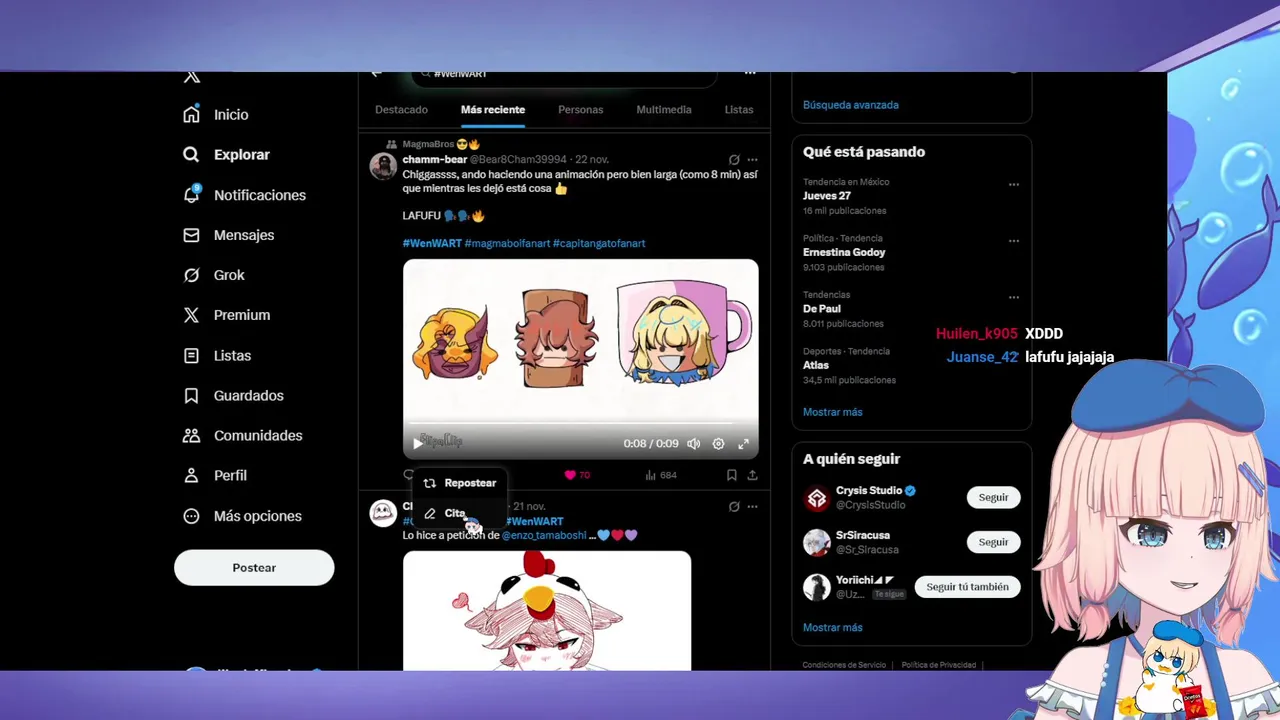Image resolution: width=1280 pixels, height=720 pixels.
Task: Click chamm-bear display name
Action: click(434, 160)
